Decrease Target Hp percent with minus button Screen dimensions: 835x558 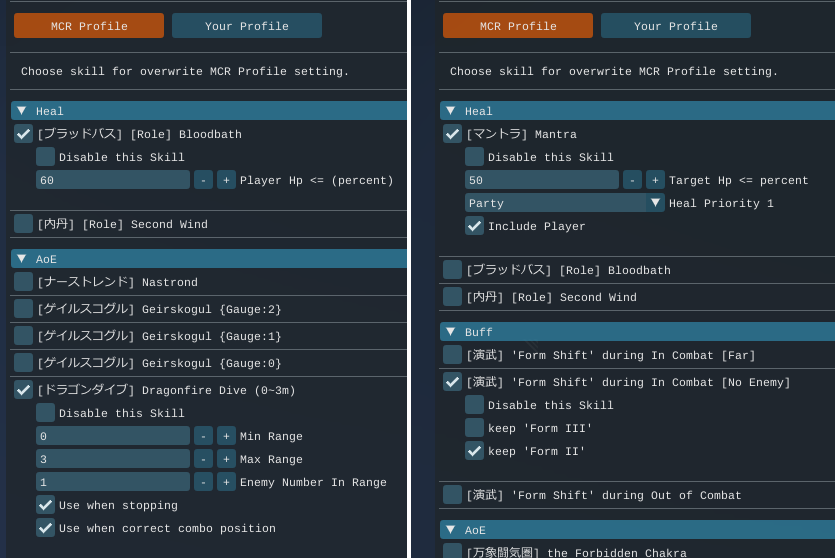(x=632, y=180)
